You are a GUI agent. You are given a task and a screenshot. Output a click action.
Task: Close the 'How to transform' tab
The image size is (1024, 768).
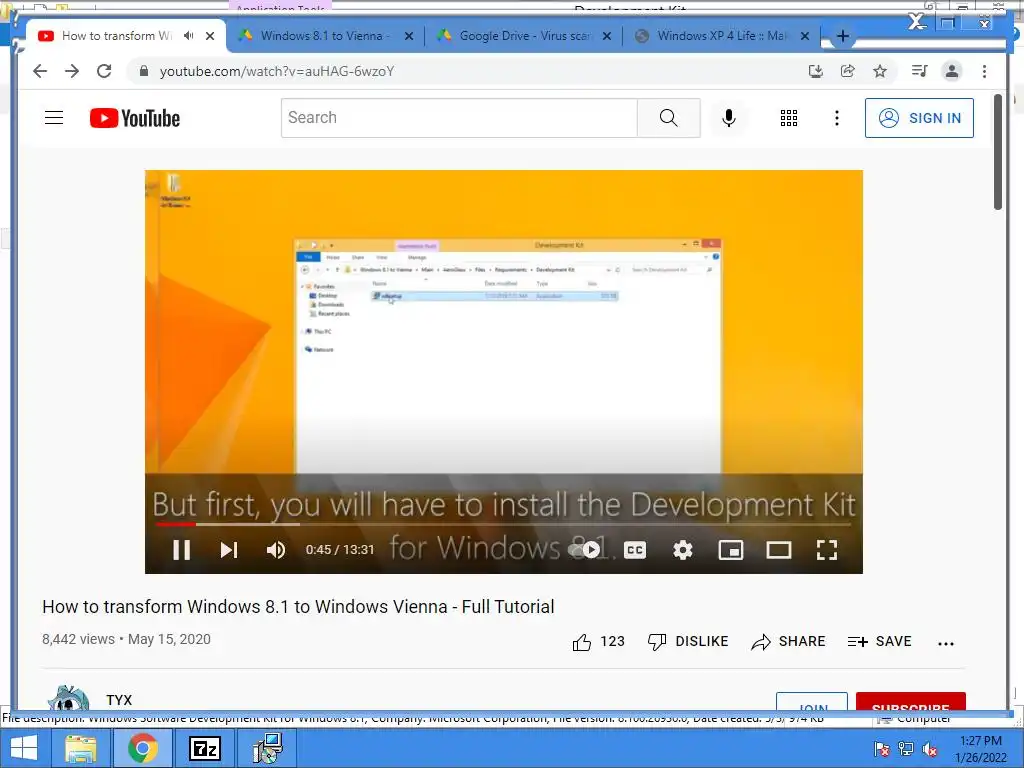210,36
